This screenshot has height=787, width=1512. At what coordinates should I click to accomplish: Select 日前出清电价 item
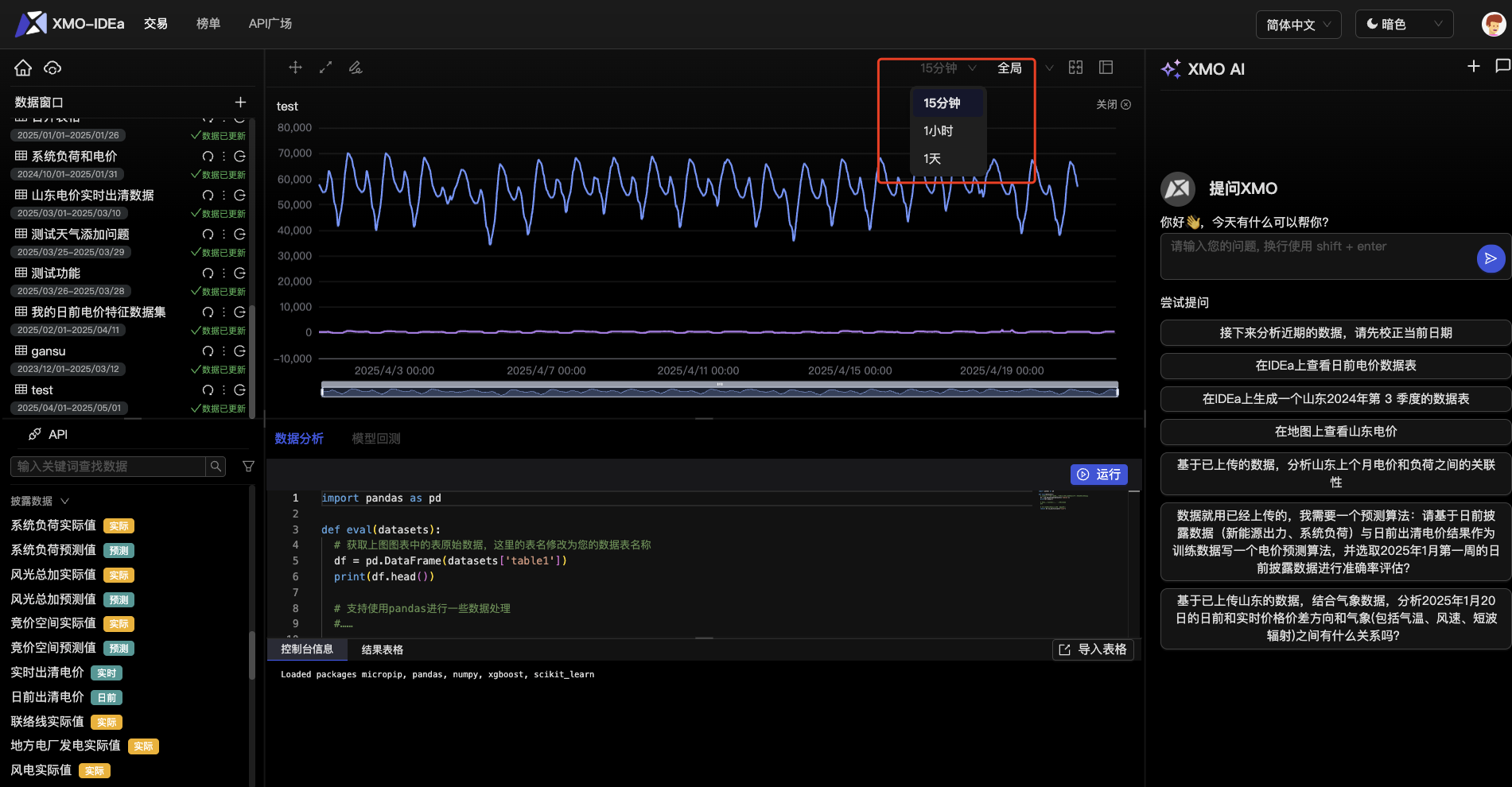(47, 697)
